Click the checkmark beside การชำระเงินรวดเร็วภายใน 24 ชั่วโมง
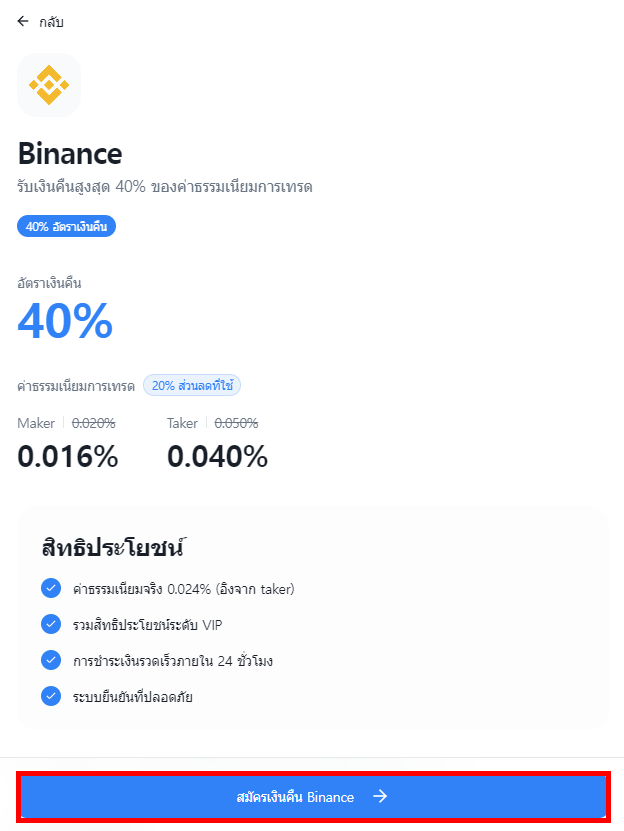Viewport: 624px width, 831px height. pos(51,660)
